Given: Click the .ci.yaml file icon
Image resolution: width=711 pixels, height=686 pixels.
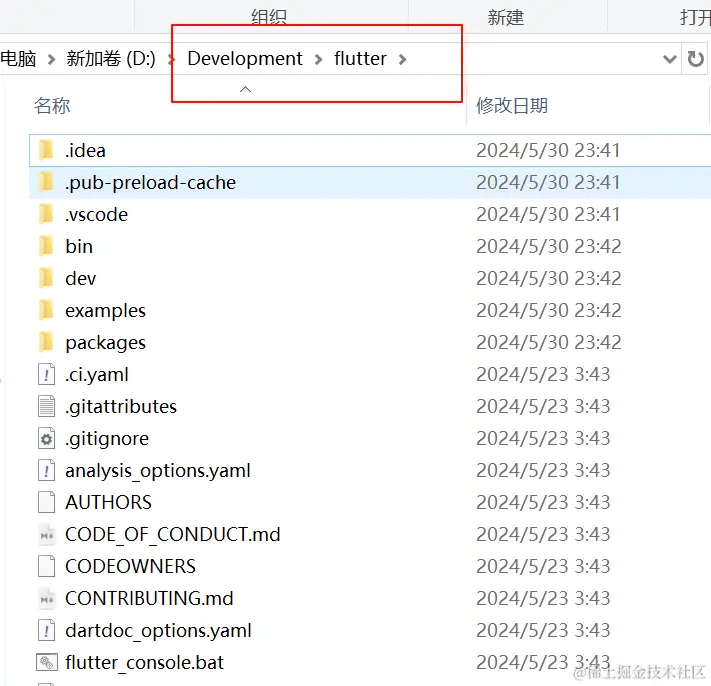Looking at the screenshot, I should [x=46, y=374].
